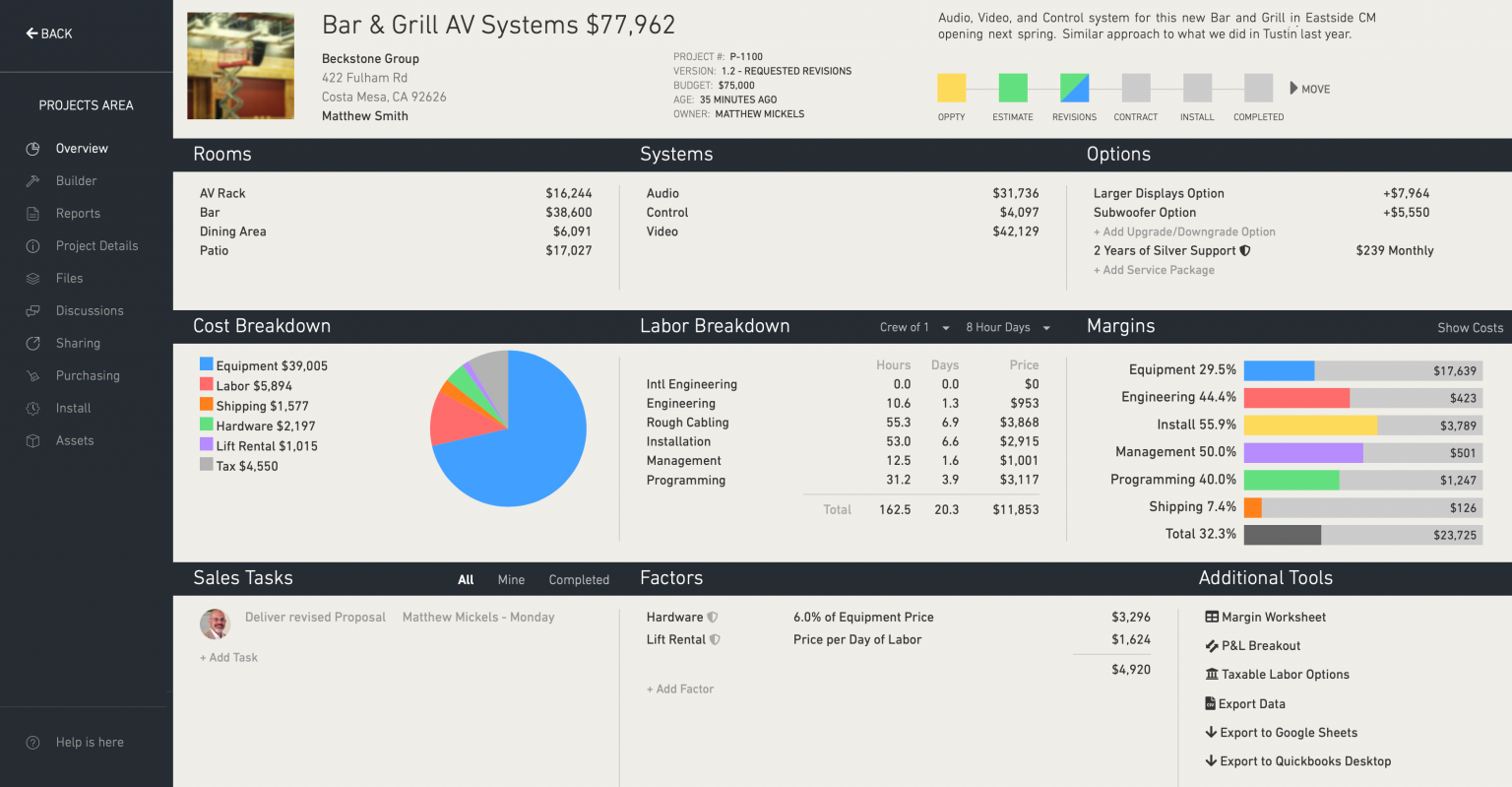Click the Help question mark icon

32,743
